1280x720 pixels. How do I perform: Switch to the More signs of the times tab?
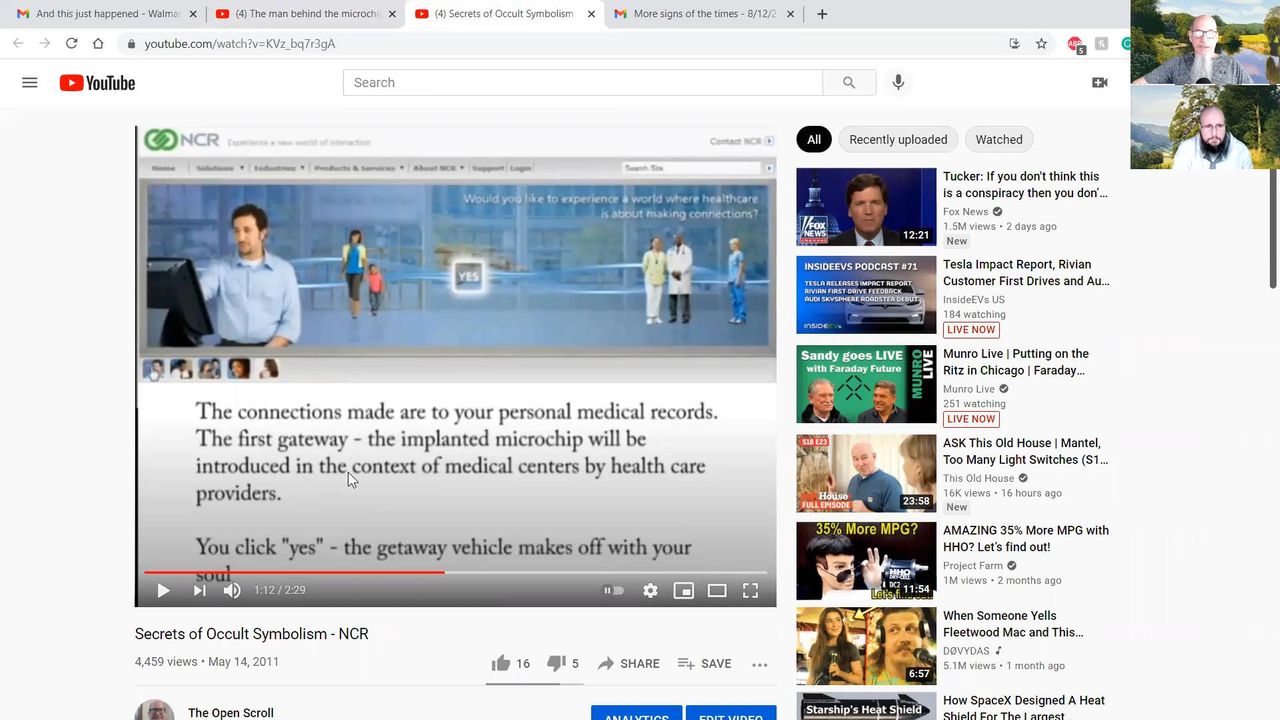[704, 14]
